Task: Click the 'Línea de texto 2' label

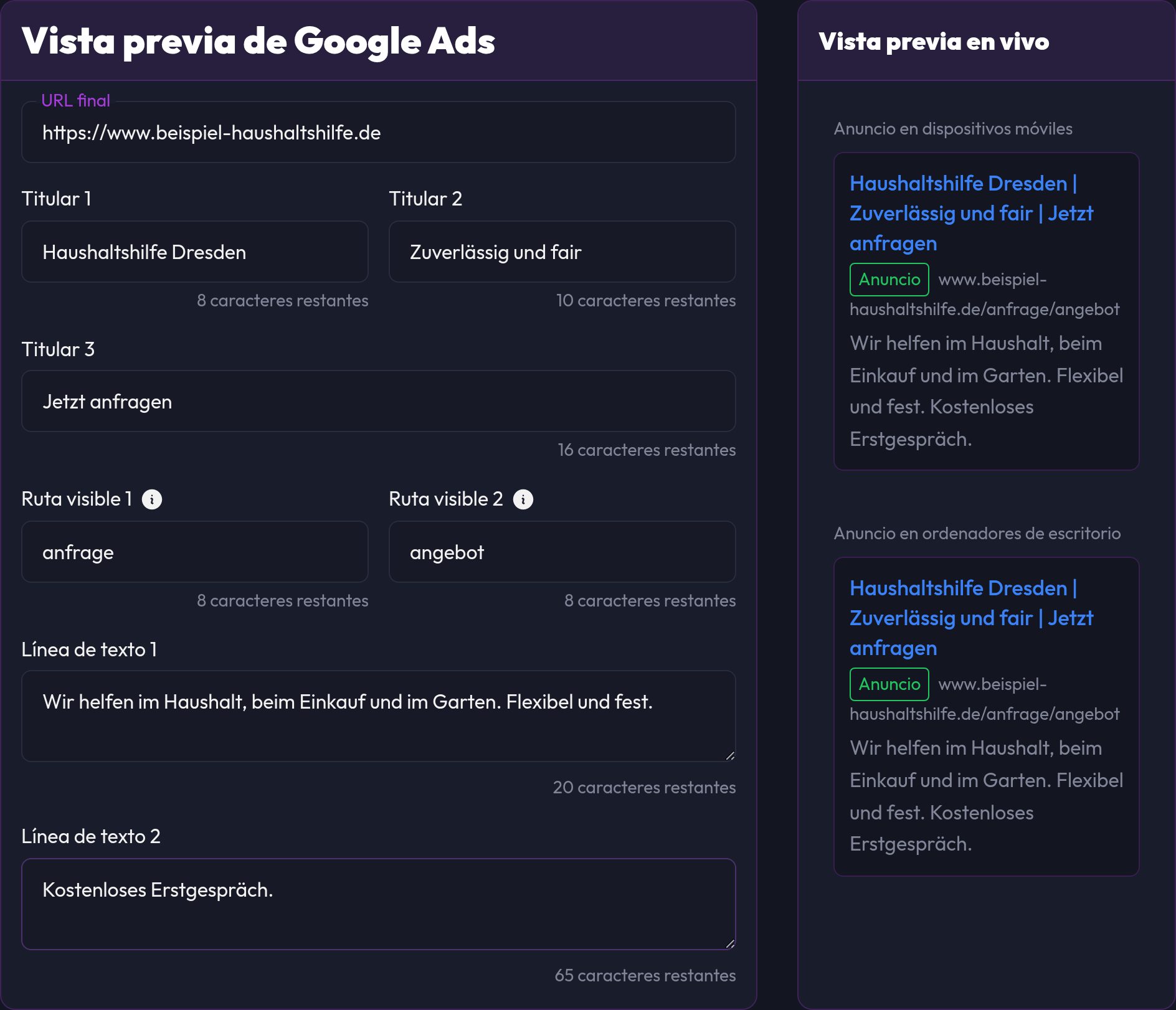Action: pyautogui.click(x=91, y=836)
